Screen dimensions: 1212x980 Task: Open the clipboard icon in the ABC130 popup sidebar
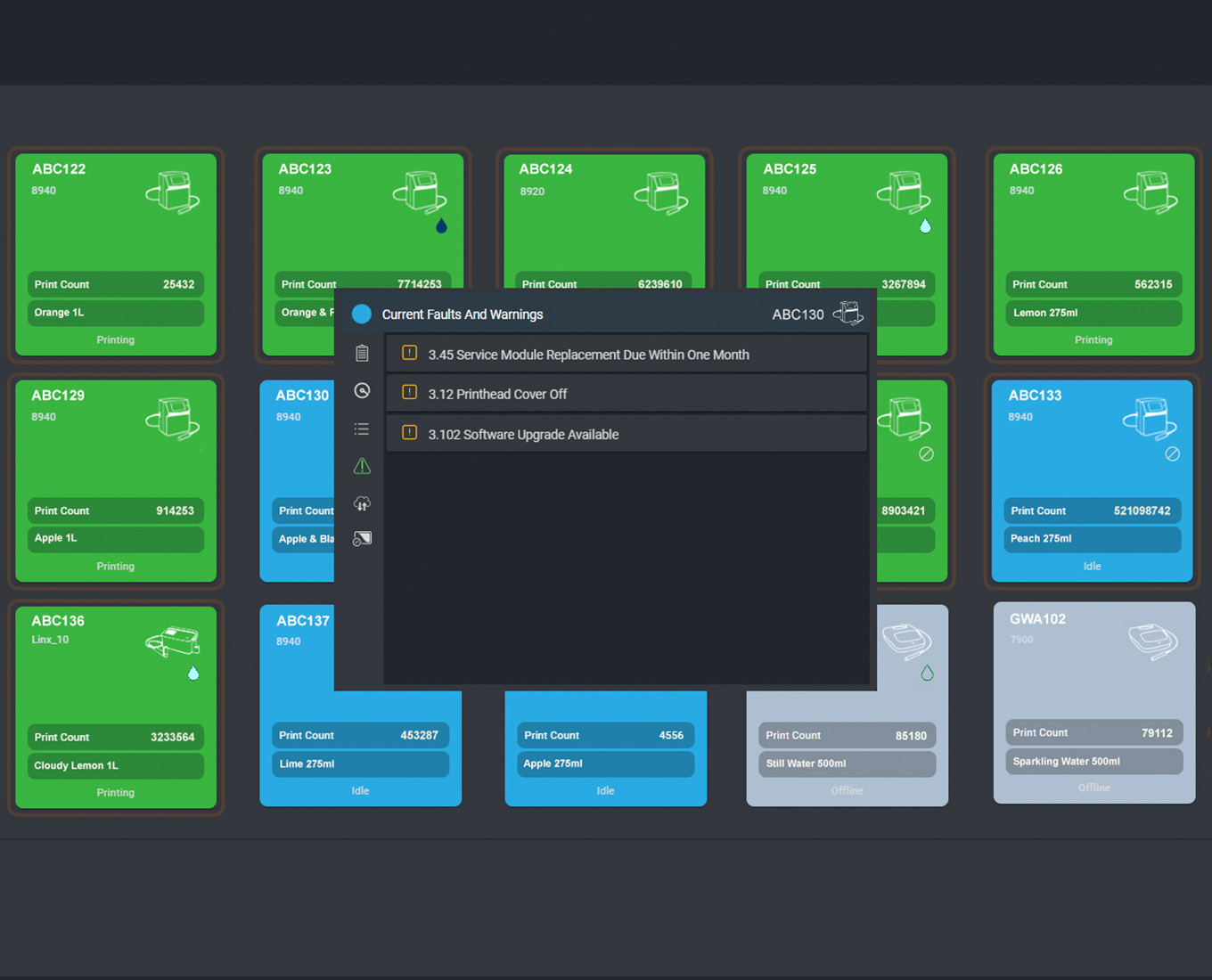click(x=362, y=354)
